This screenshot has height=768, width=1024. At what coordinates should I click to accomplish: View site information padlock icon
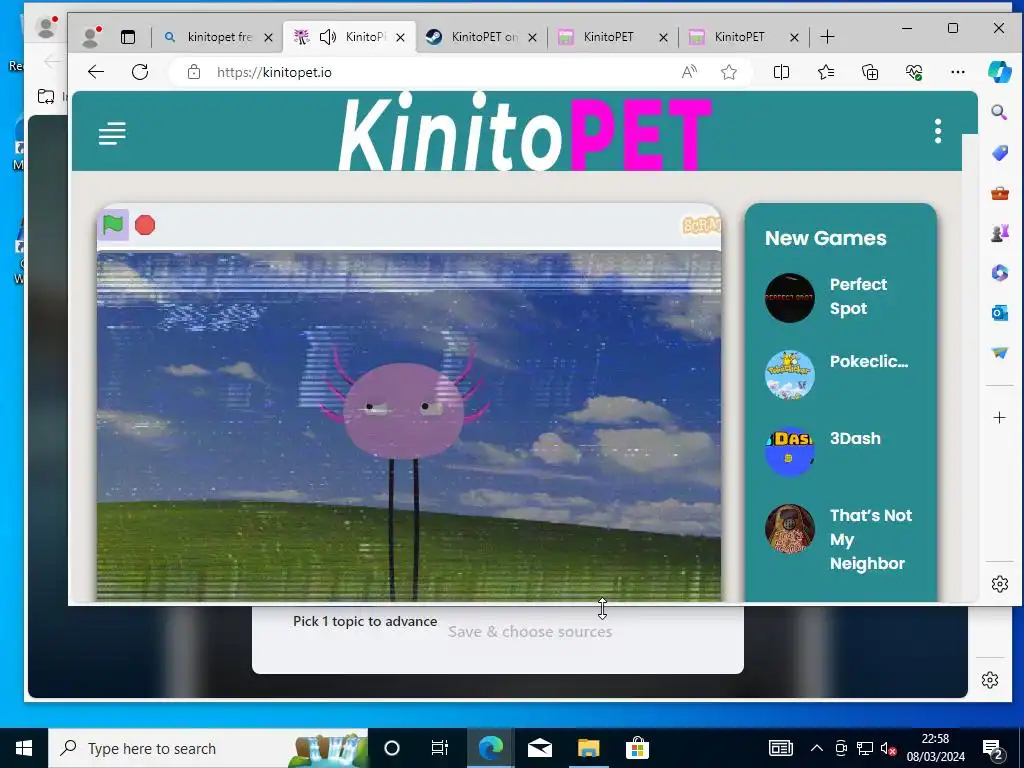194,72
